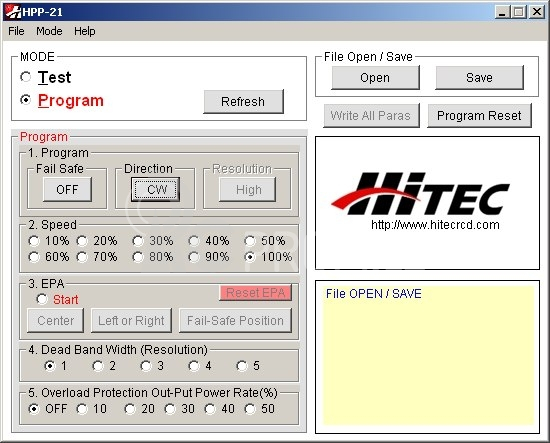Set overload protection power rate to 30
The width and height of the screenshot is (550, 443).
click(x=170, y=409)
